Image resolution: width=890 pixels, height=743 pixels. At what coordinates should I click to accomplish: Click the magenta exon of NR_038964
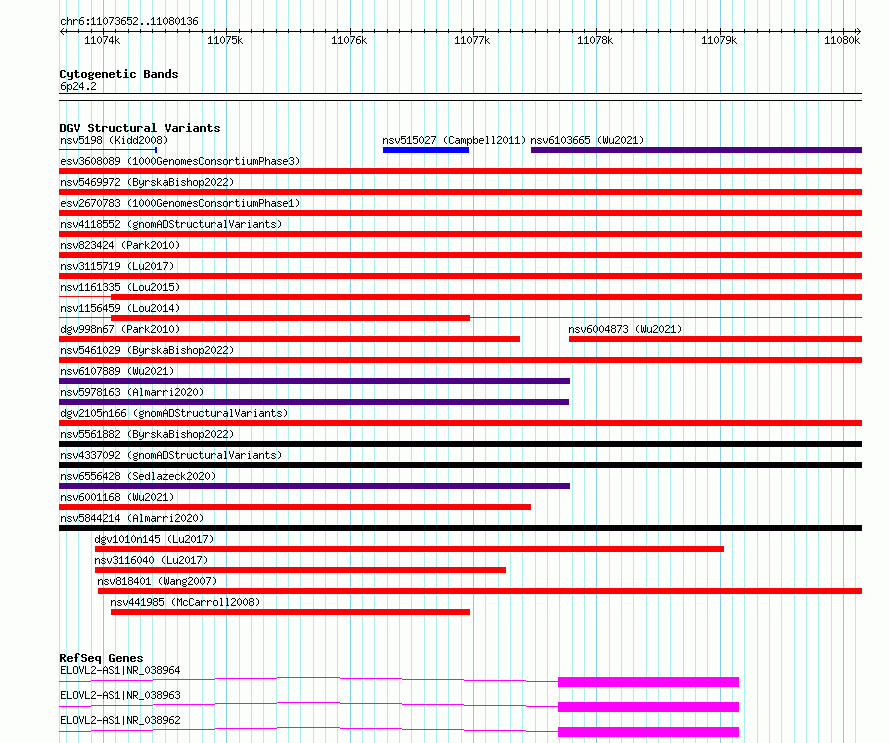[648, 682]
